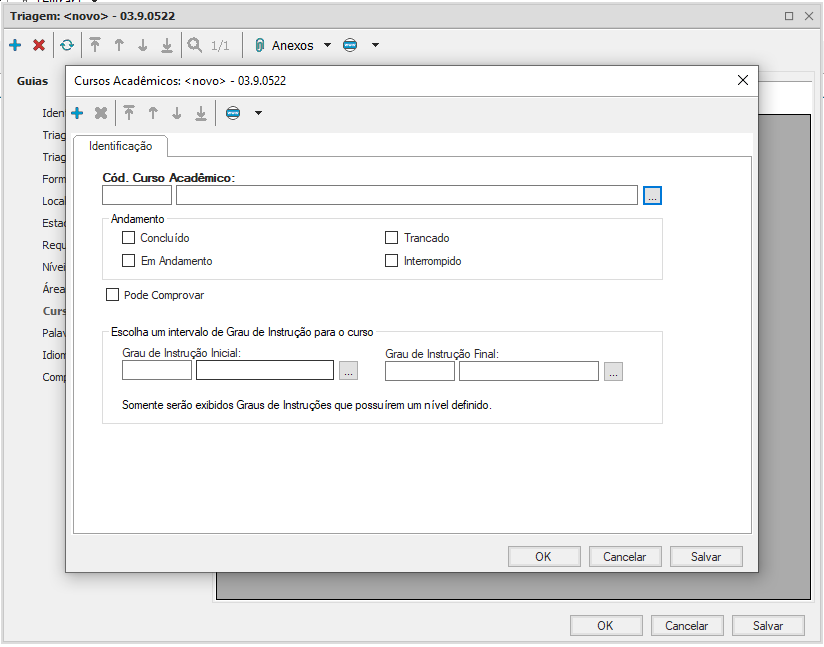The height and width of the screenshot is (647, 824).
Task: Click the Grau de Instrução Inicial code field
Action: pyautogui.click(x=157, y=371)
